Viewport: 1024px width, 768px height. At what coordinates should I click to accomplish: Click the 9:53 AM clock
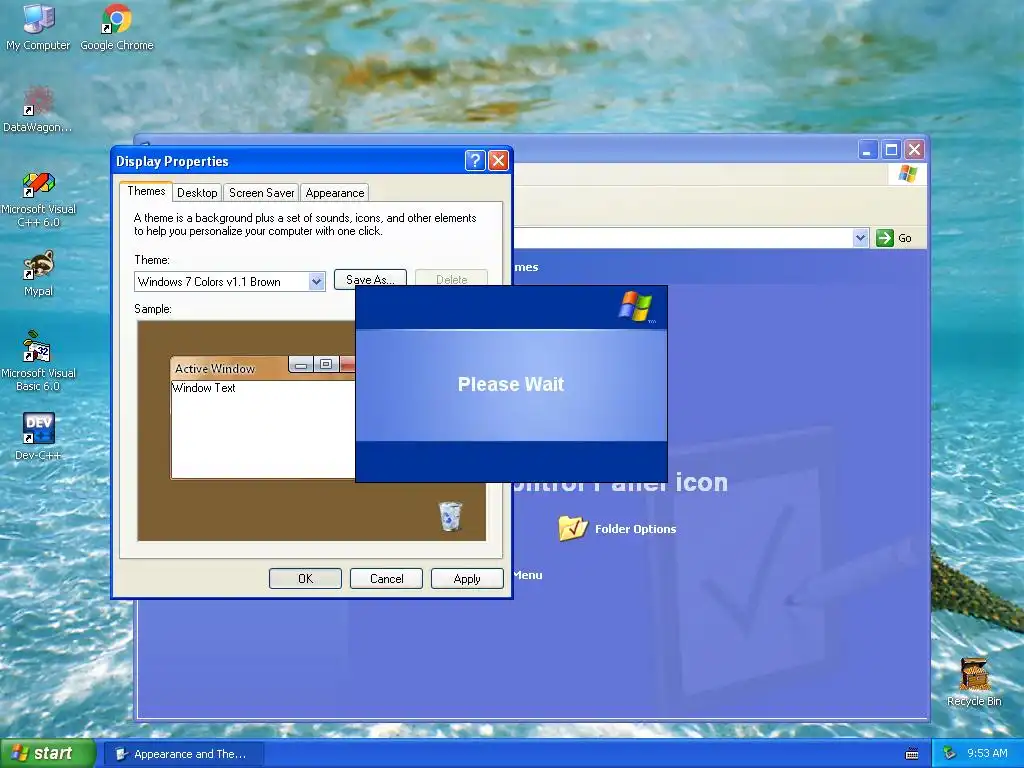pos(987,754)
